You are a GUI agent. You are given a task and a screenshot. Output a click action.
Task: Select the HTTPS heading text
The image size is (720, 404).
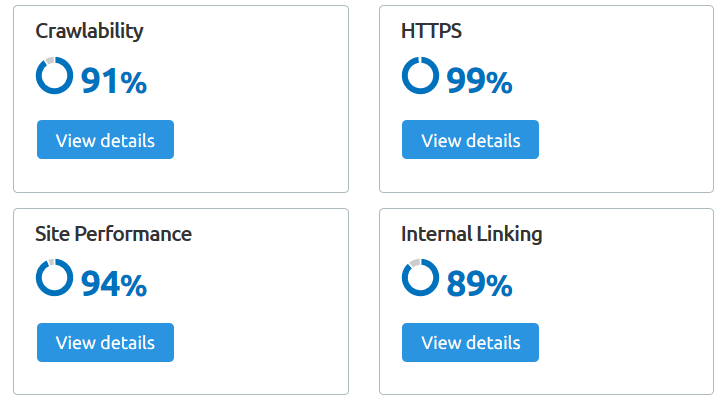[x=431, y=31]
